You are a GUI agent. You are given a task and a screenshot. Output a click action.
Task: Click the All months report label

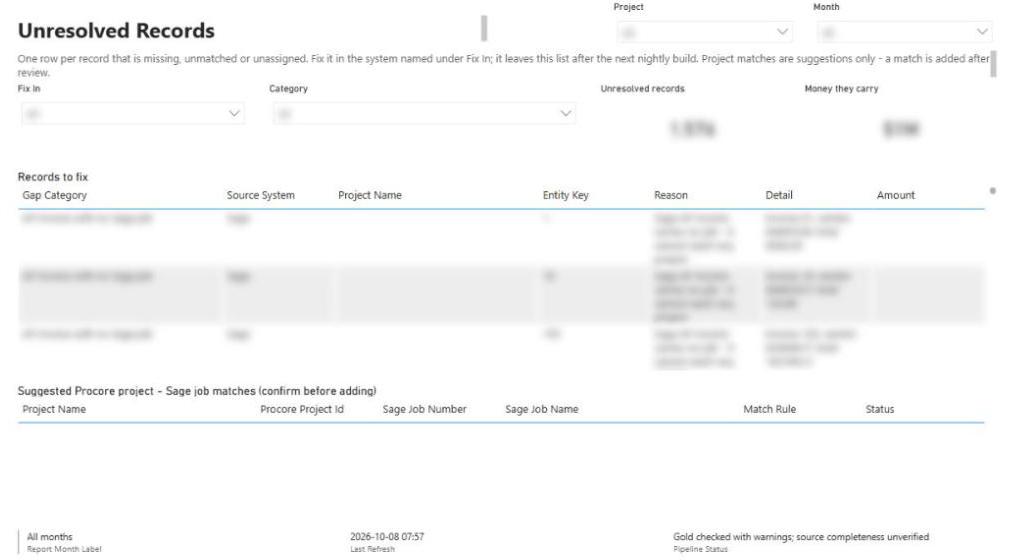coord(50,537)
